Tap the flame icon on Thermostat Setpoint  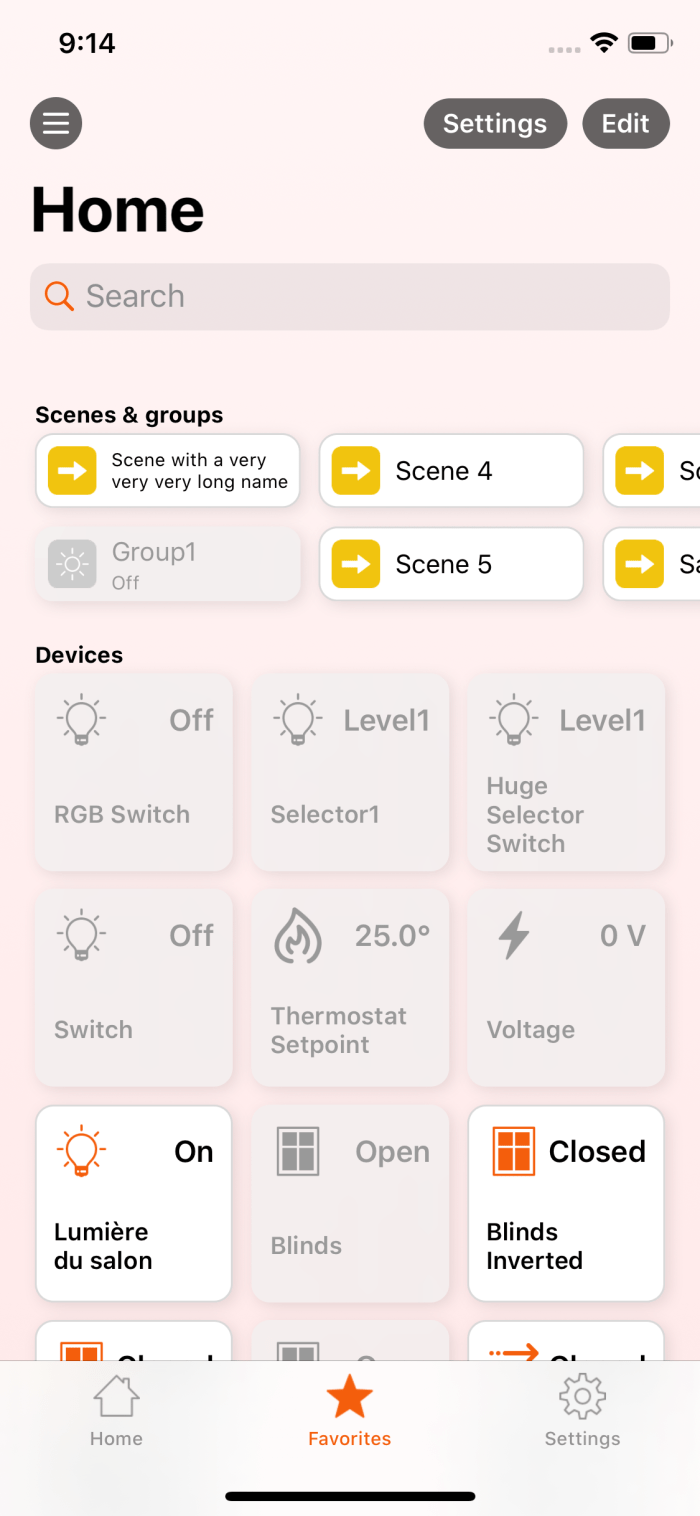[x=298, y=936]
